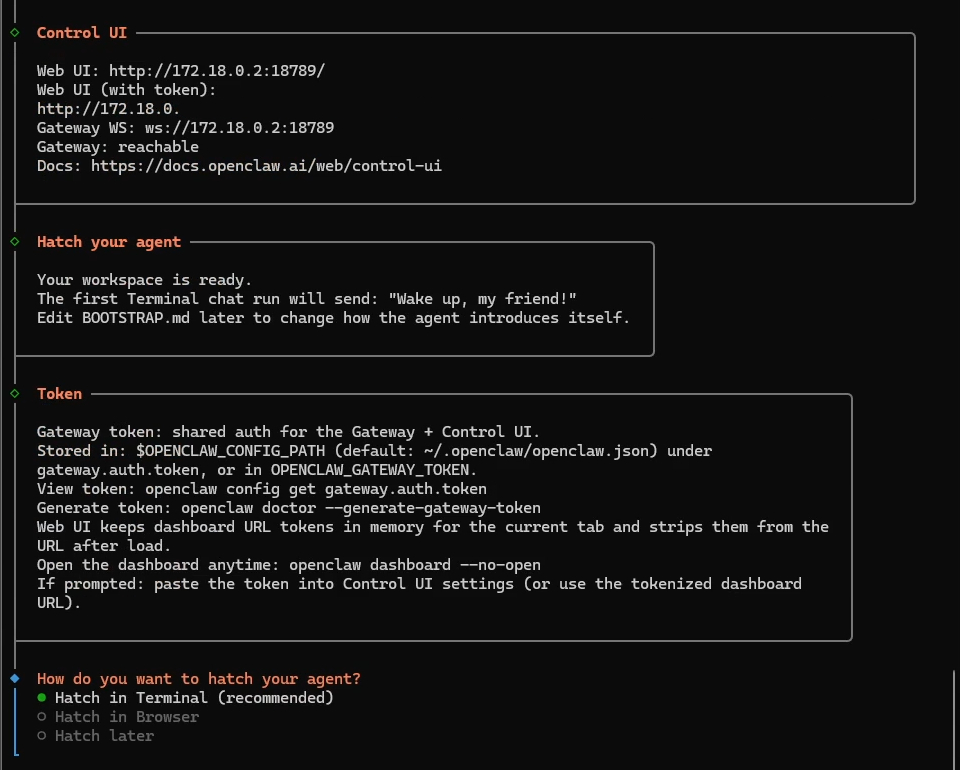This screenshot has width=960, height=770.
Task: Click 'Gateway token: shared auth' line
Action: pyautogui.click(x=288, y=432)
